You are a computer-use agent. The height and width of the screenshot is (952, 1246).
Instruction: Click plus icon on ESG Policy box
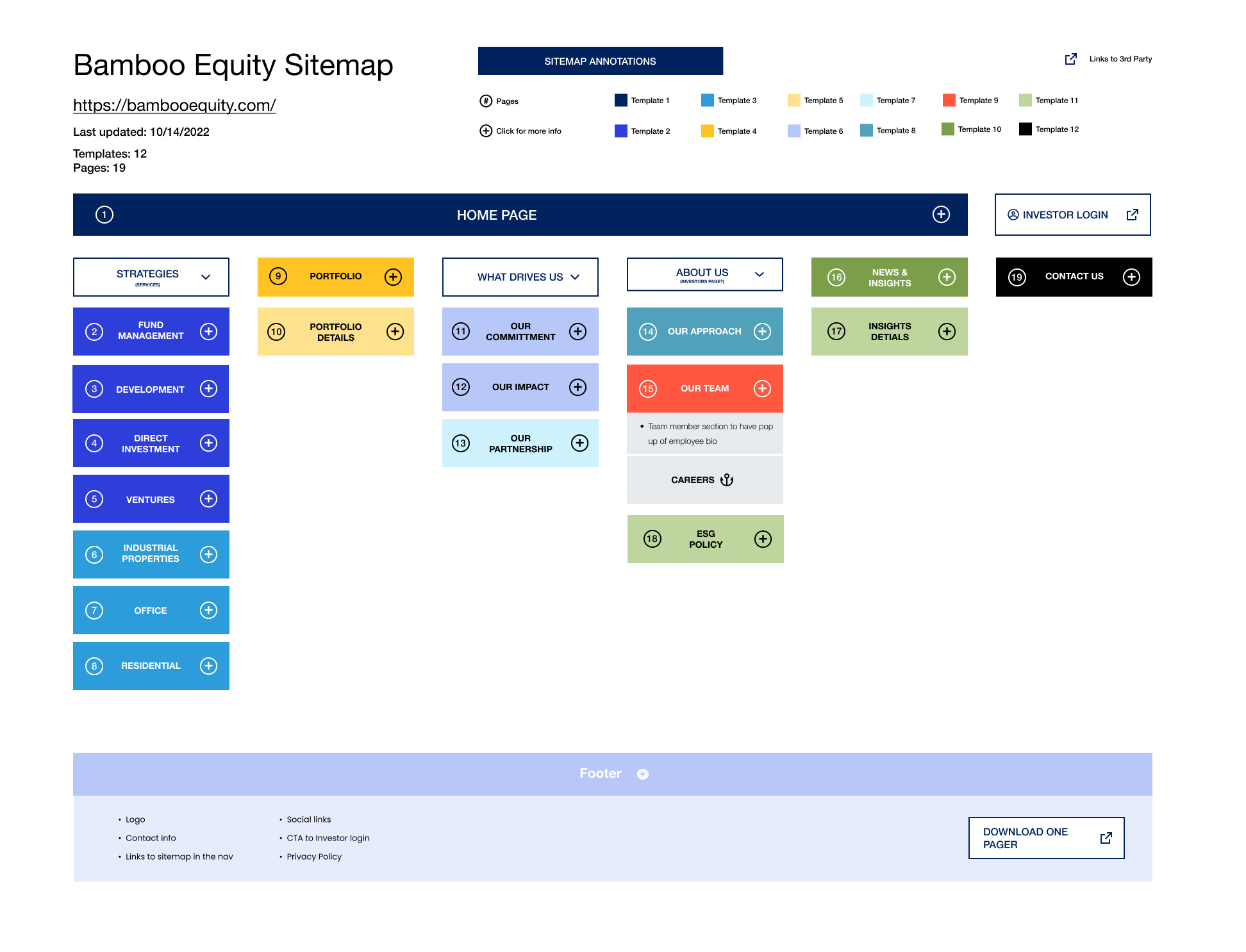[763, 539]
